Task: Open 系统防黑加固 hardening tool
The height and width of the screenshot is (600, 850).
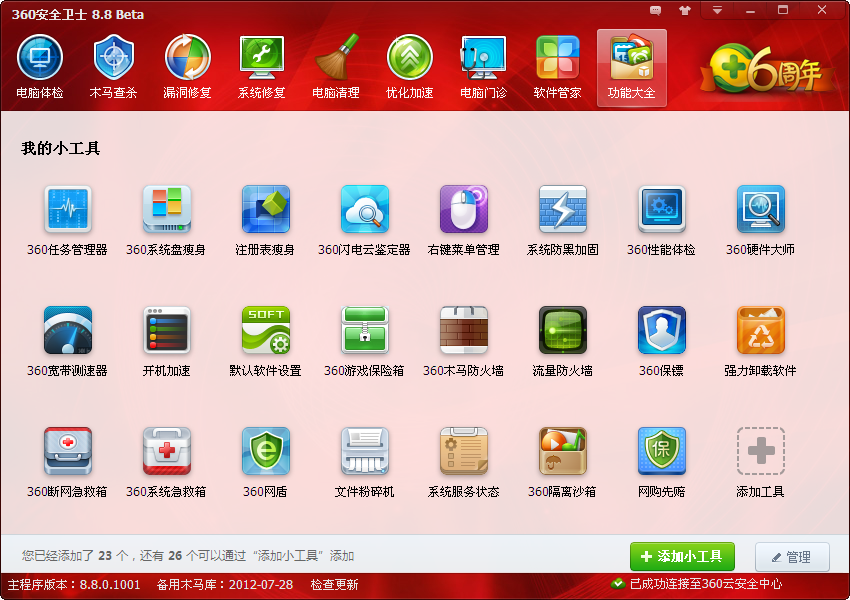Action: coord(562,210)
